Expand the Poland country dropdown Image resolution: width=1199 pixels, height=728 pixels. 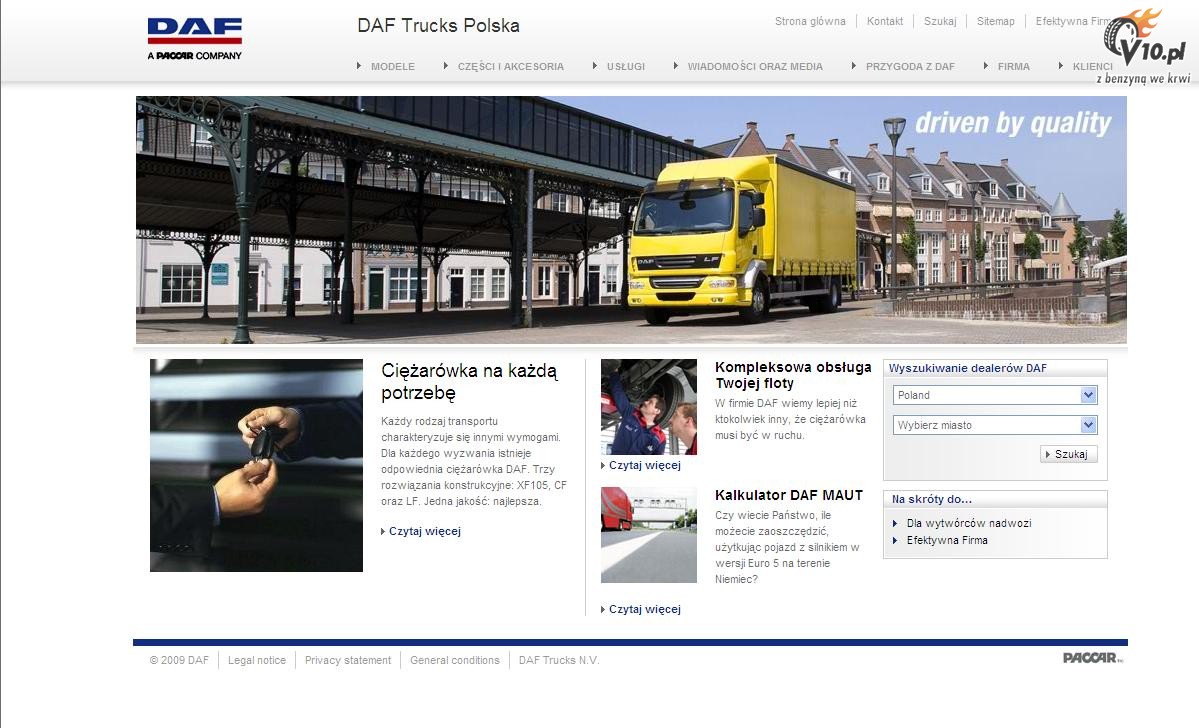point(995,395)
